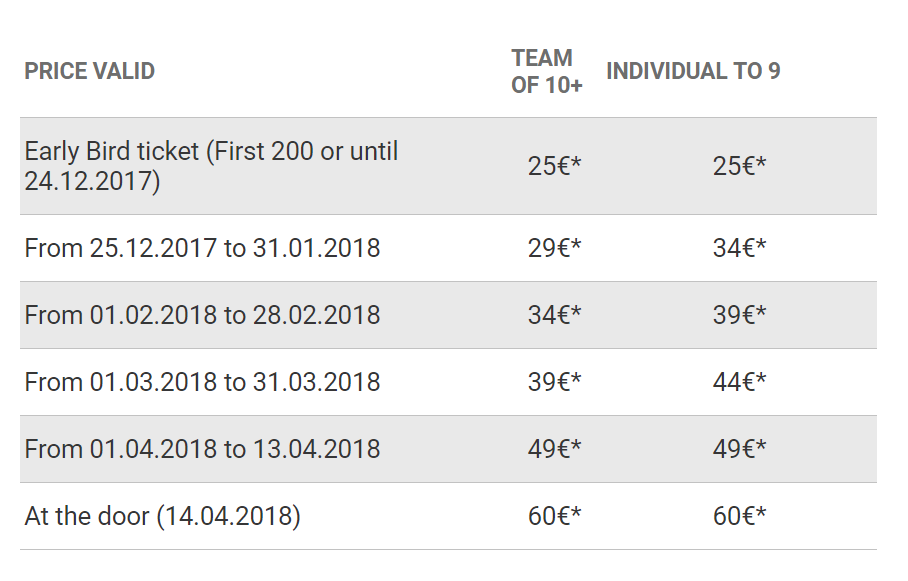
Task: Click the INDIVIDUAL TO 9 column header
Action: [693, 71]
